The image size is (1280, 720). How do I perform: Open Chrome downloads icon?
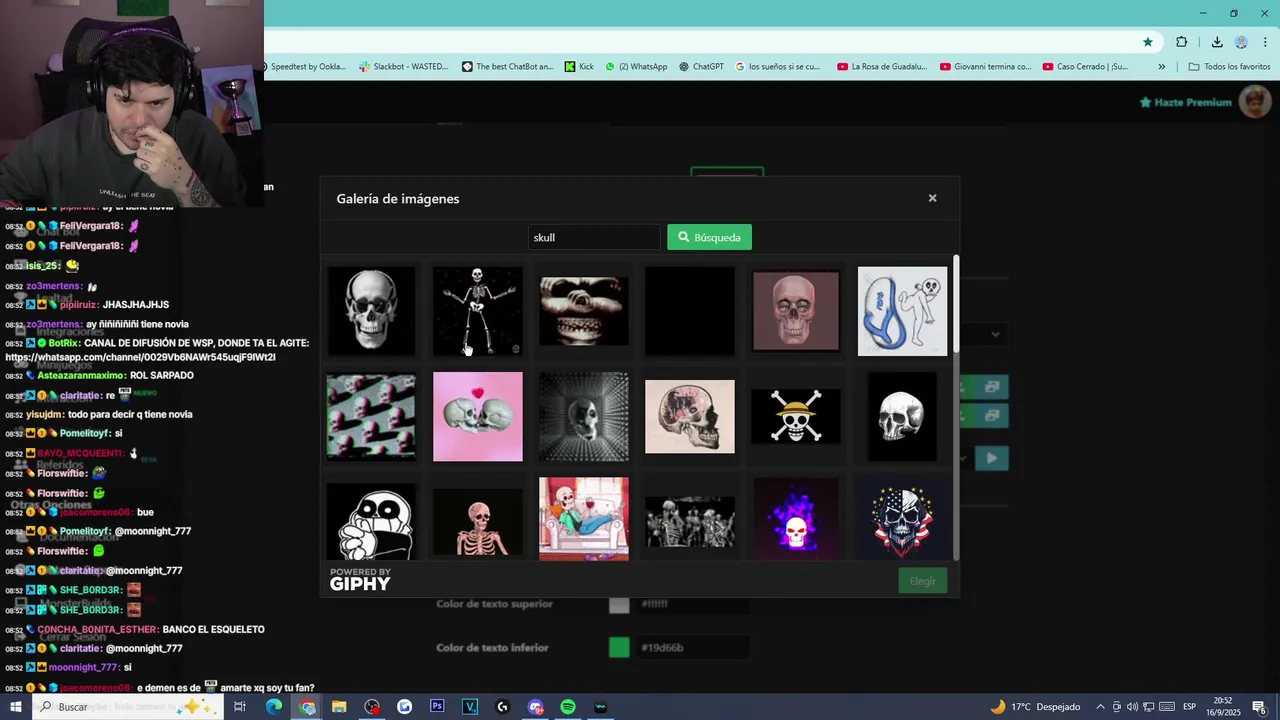(1217, 42)
